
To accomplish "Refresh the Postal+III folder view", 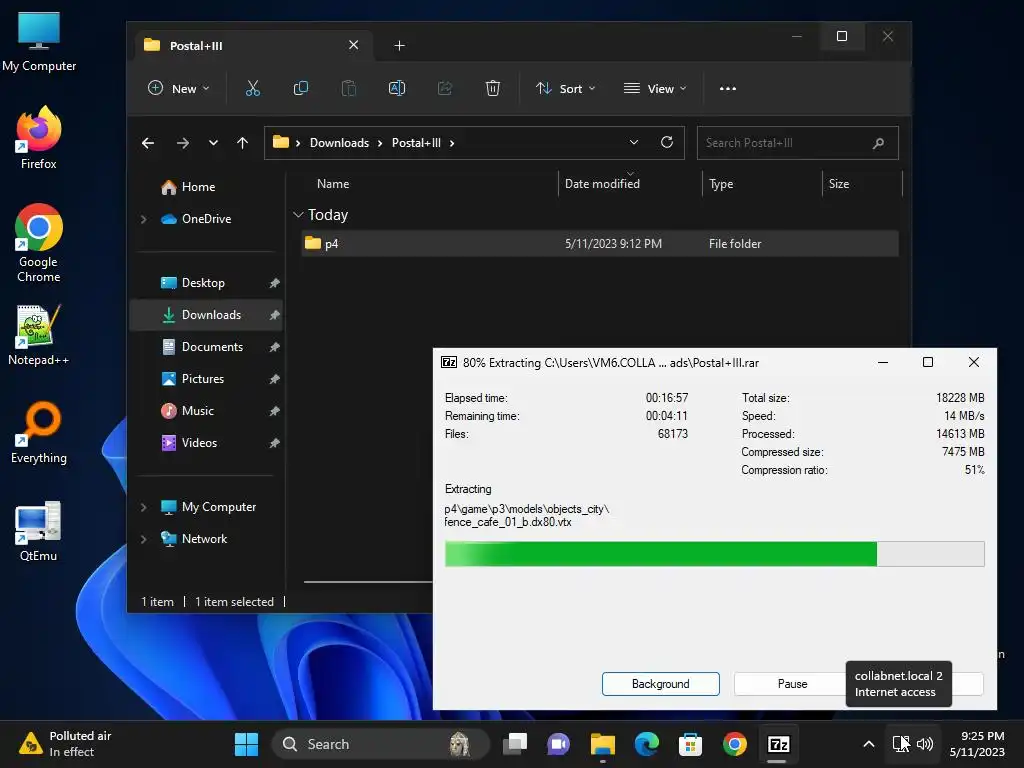I will 667,142.
